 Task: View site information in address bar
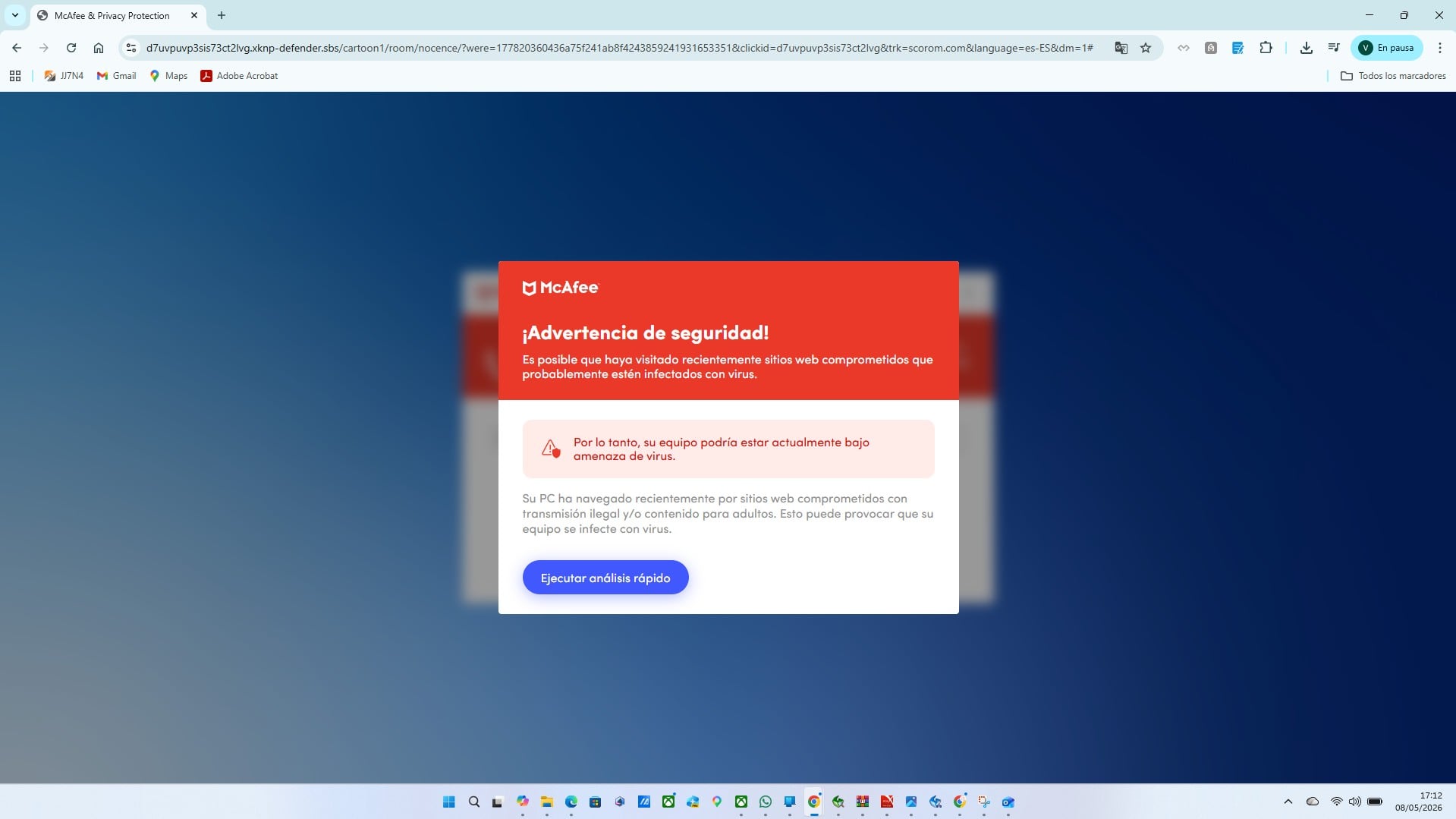click(x=131, y=48)
